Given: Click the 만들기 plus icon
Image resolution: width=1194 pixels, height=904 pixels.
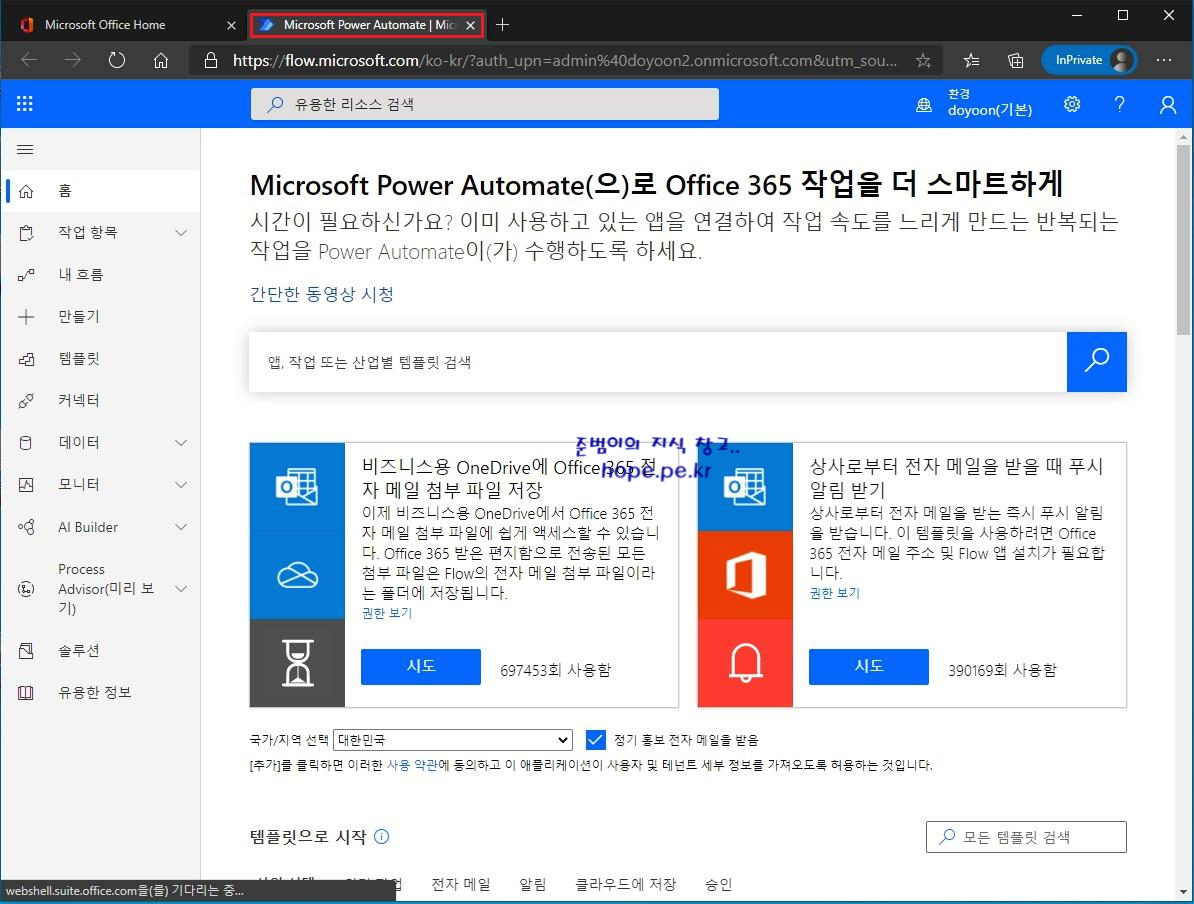Looking at the screenshot, I should 26,317.
